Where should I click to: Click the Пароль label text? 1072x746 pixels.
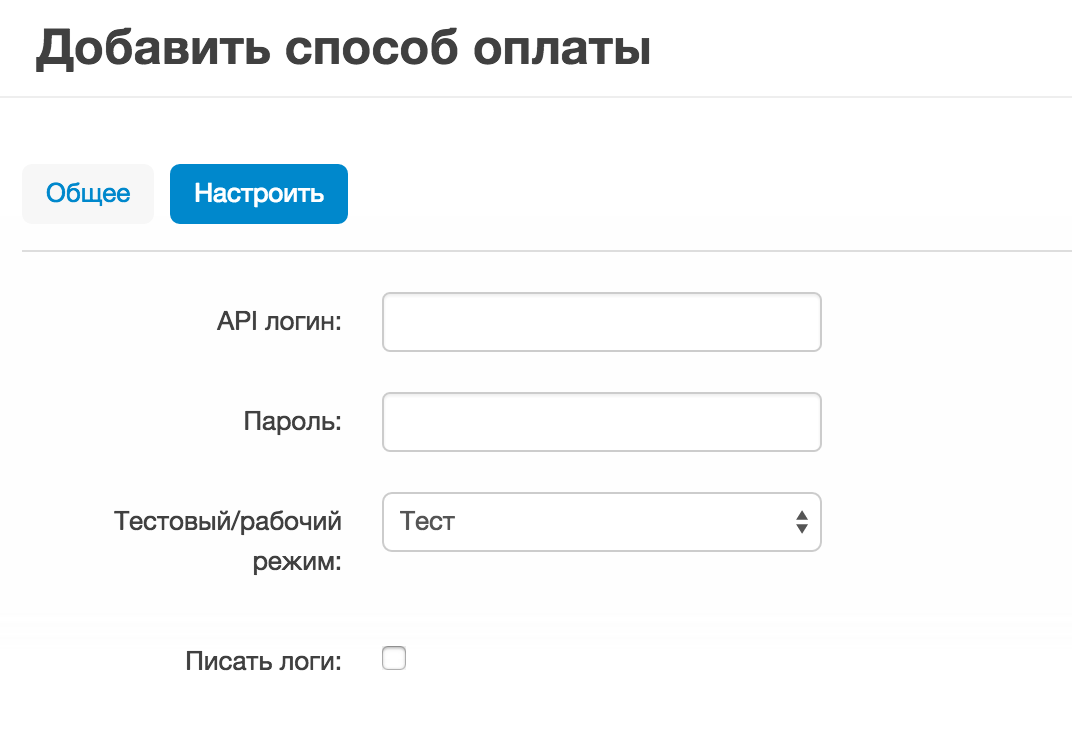pos(292,422)
